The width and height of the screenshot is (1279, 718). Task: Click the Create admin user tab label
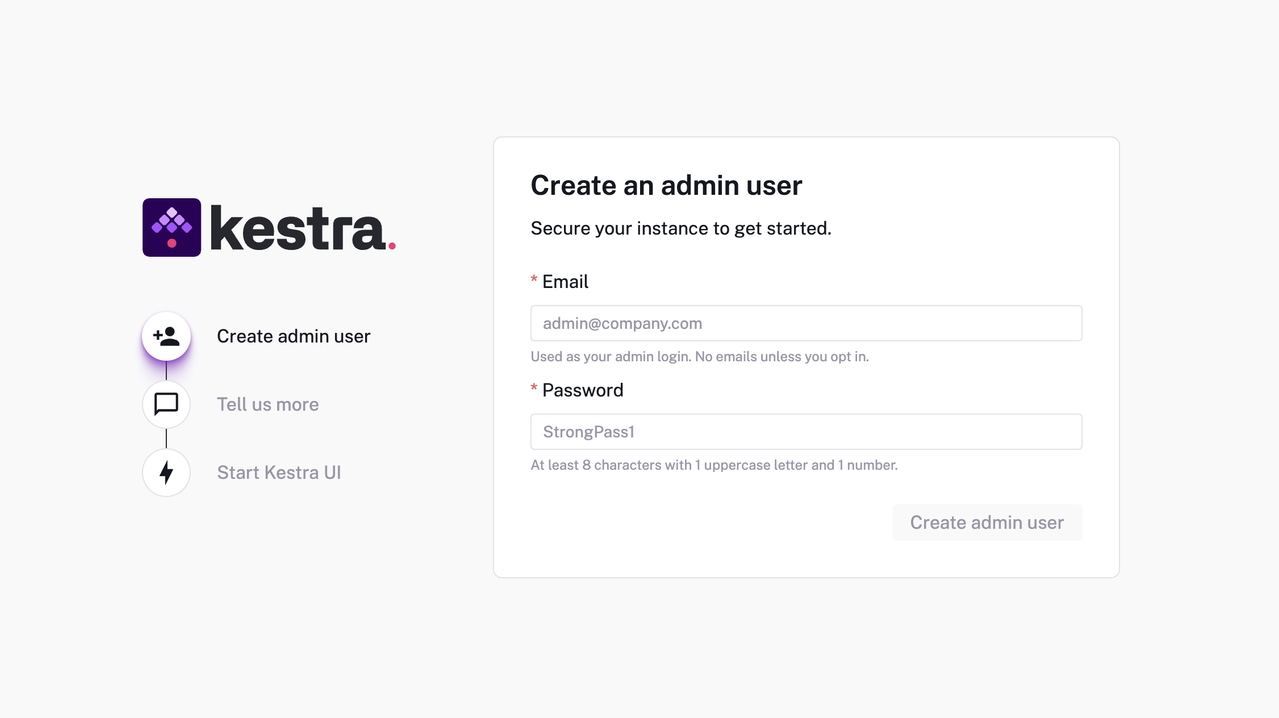click(293, 336)
